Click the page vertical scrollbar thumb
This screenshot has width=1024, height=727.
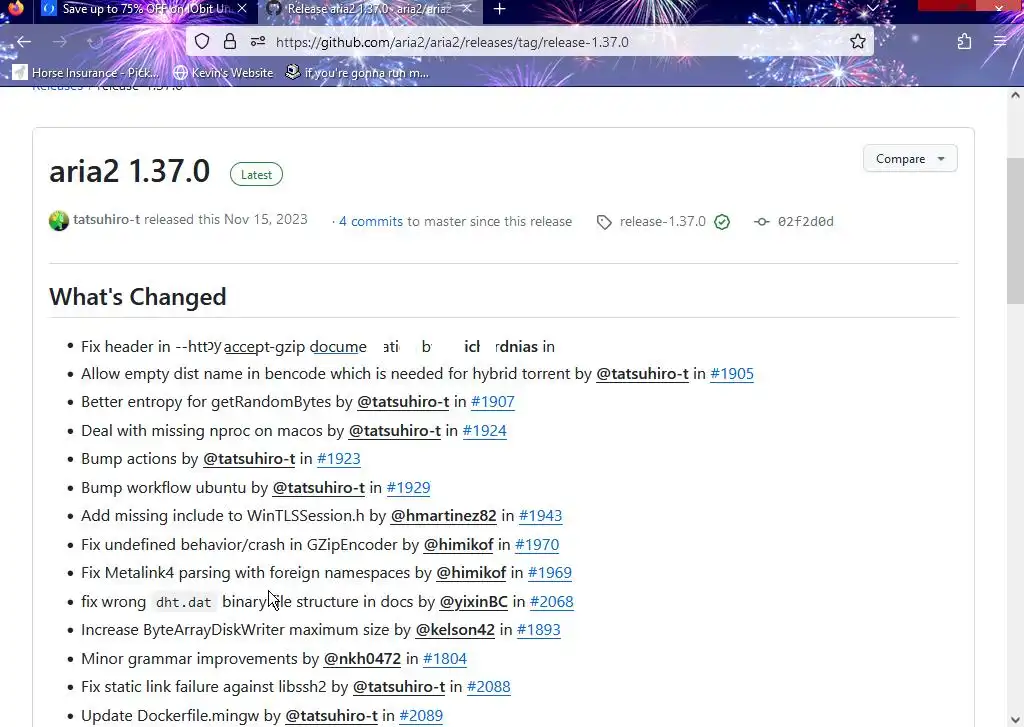(1015, 230)
